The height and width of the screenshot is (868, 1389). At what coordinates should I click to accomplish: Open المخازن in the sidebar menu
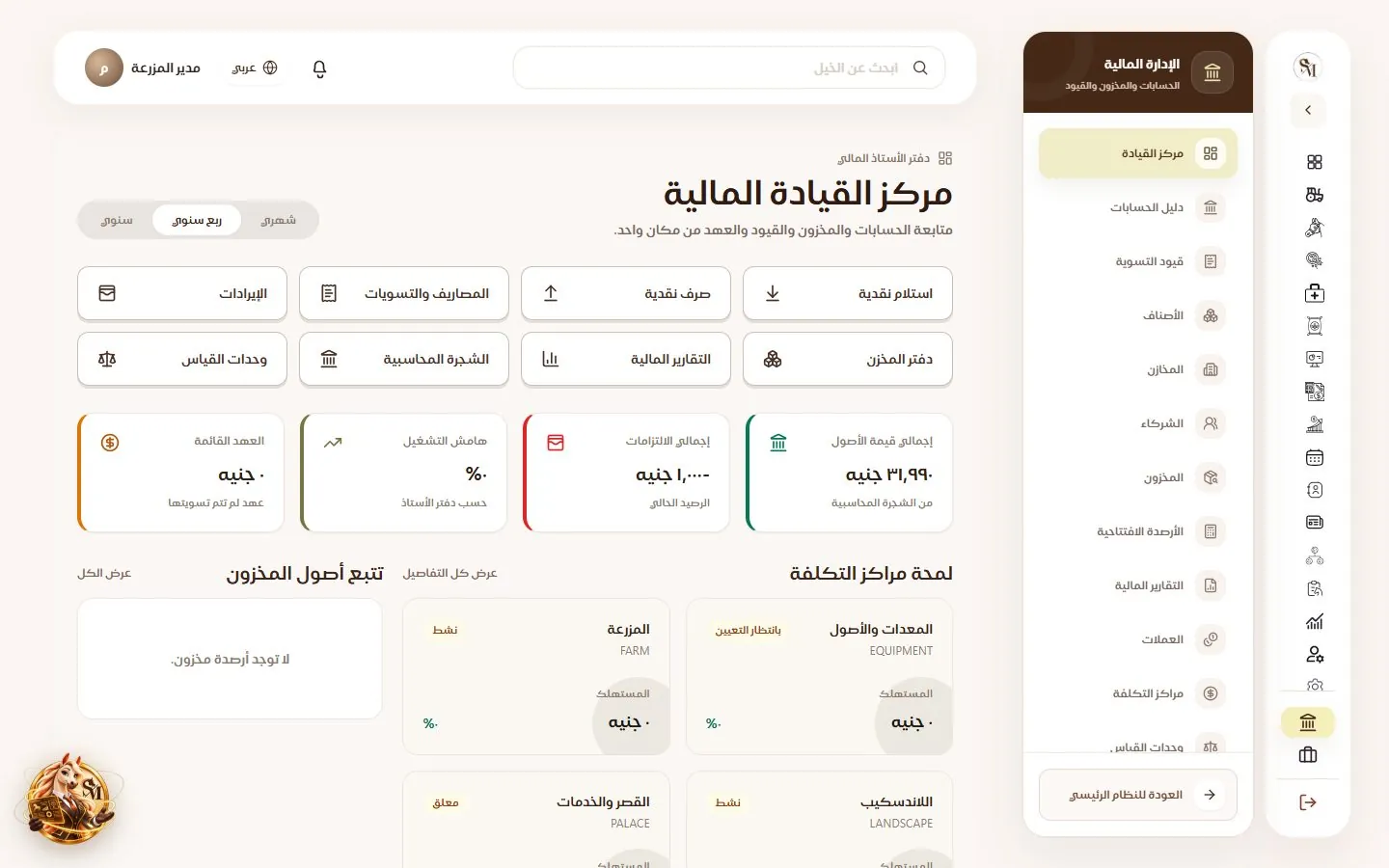tap(1138, 369)
